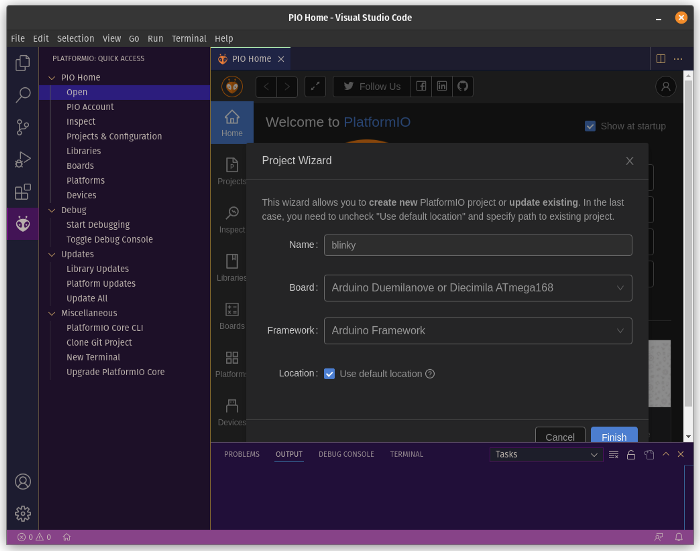This screenshot has height=551, width=700.
Task: Click the GitHub icon in PIO Home toolbar
Action: tap(462, 86)
